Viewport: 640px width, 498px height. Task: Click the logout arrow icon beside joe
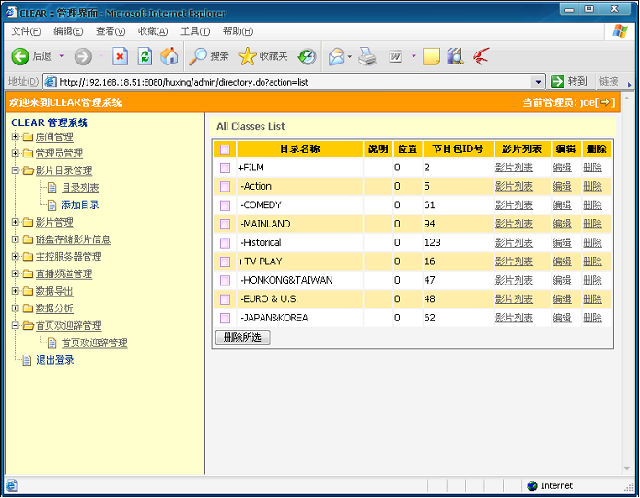605,102
